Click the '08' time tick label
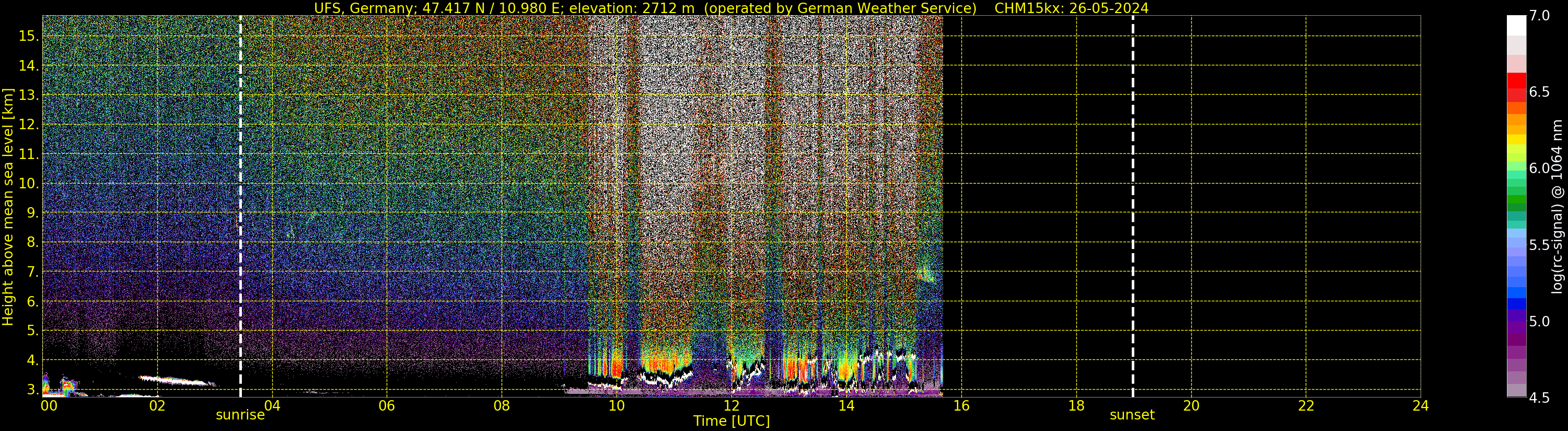The width and height of the screenshot is (1568, 431). (502, 406)
